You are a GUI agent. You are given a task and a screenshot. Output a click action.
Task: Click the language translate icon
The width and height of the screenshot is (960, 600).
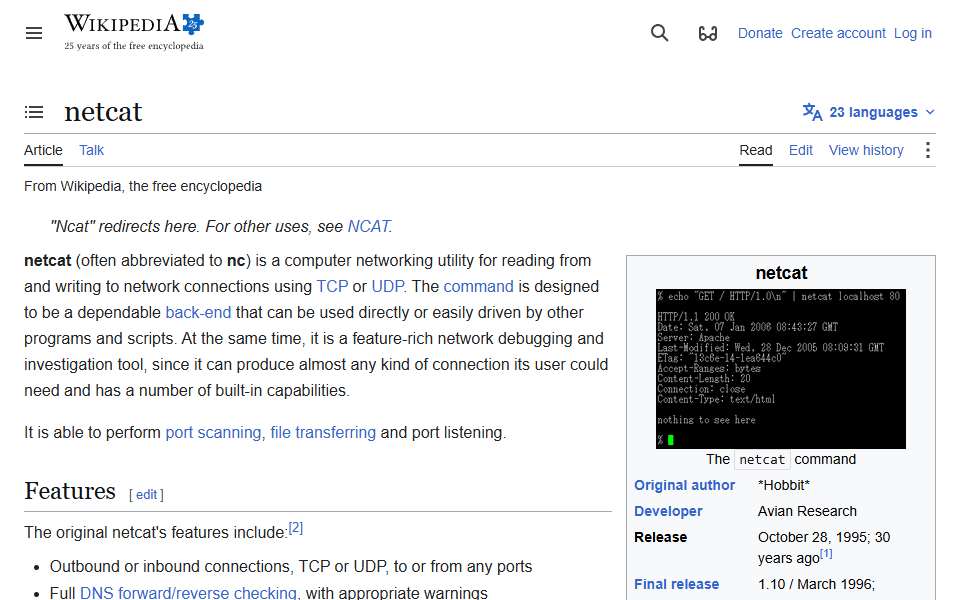tap(812, 112)
